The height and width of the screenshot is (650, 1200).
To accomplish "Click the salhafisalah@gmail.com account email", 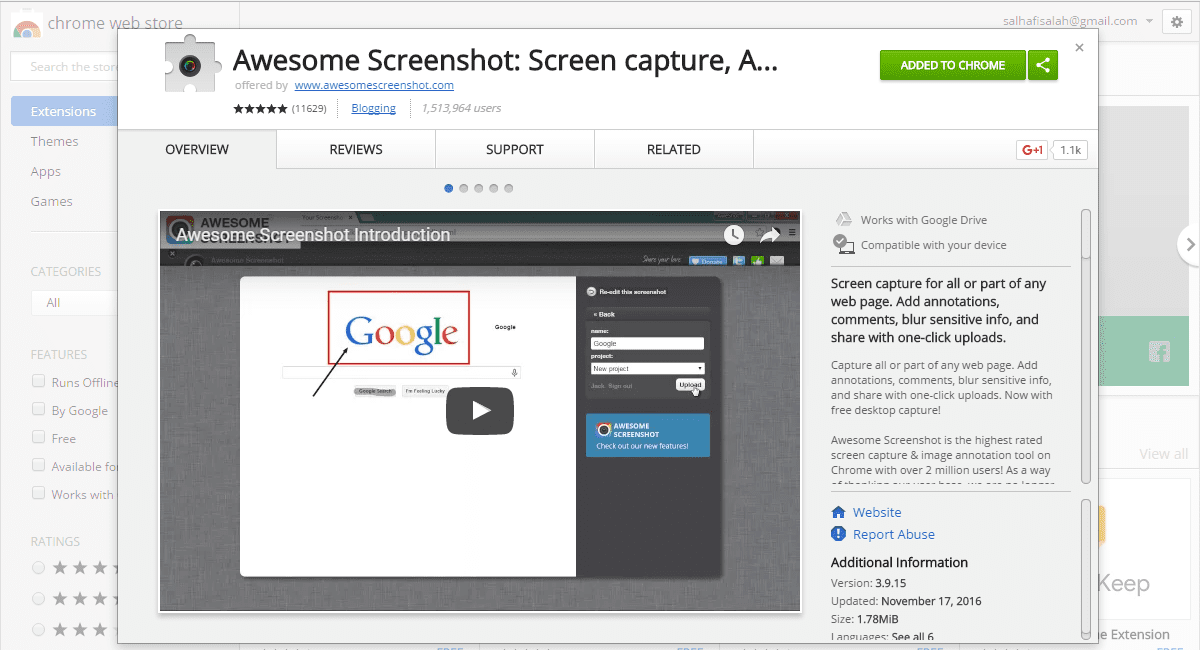I will click(1070, 21).
